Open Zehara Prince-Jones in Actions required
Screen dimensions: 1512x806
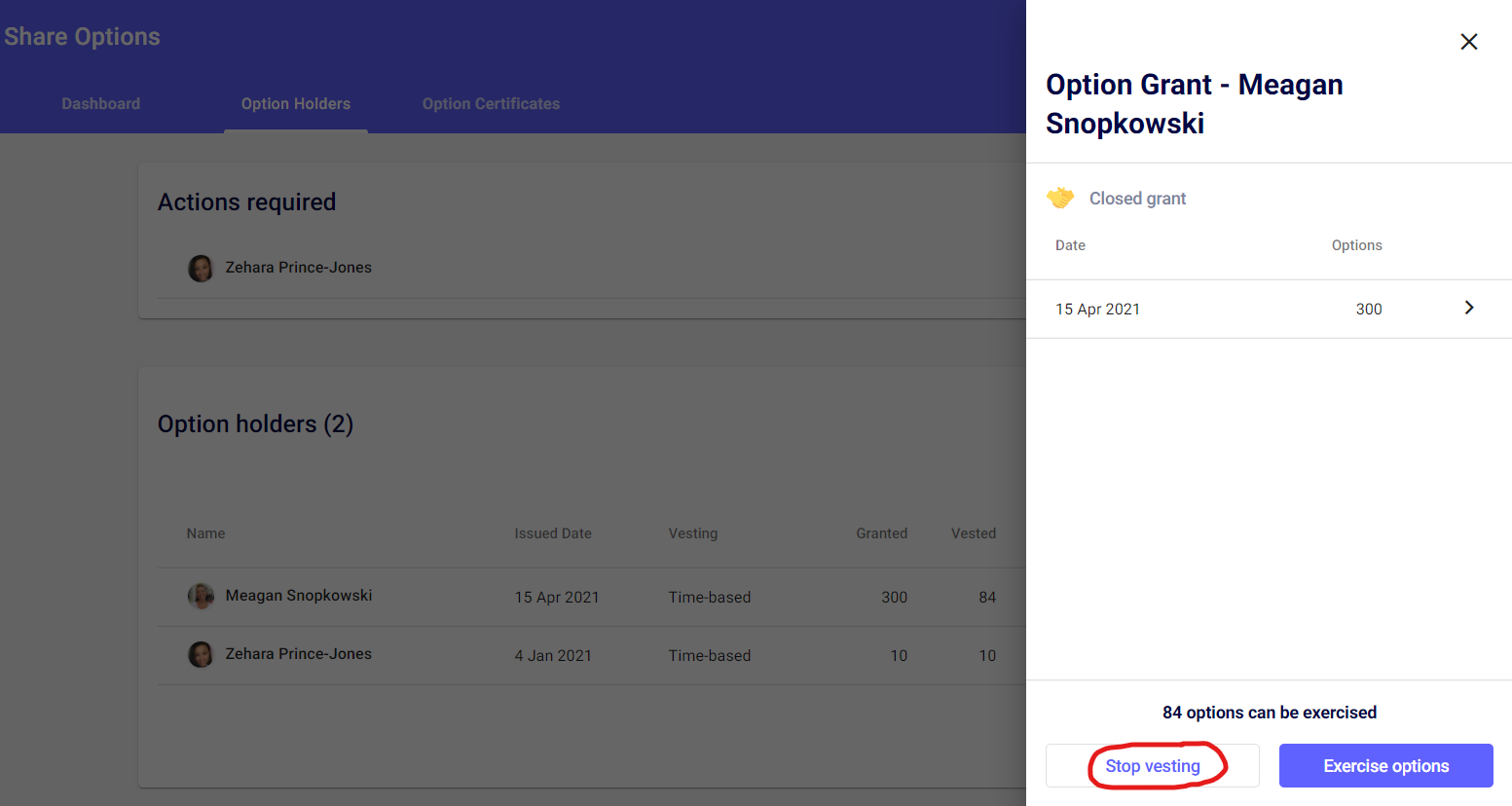pos(299,268)
